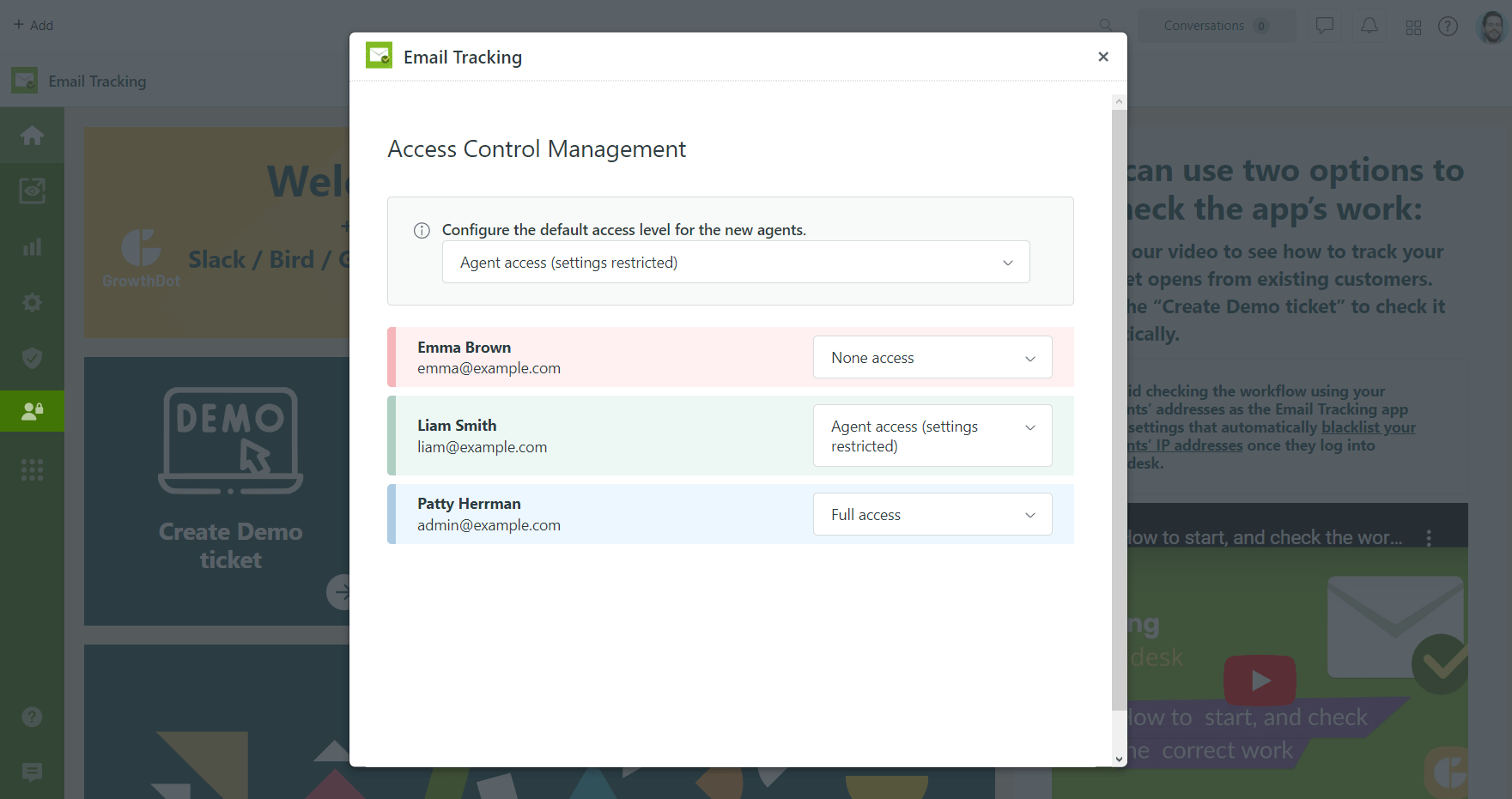Play the YouTube video in background
The image size is (1512, 799).
1260,681
